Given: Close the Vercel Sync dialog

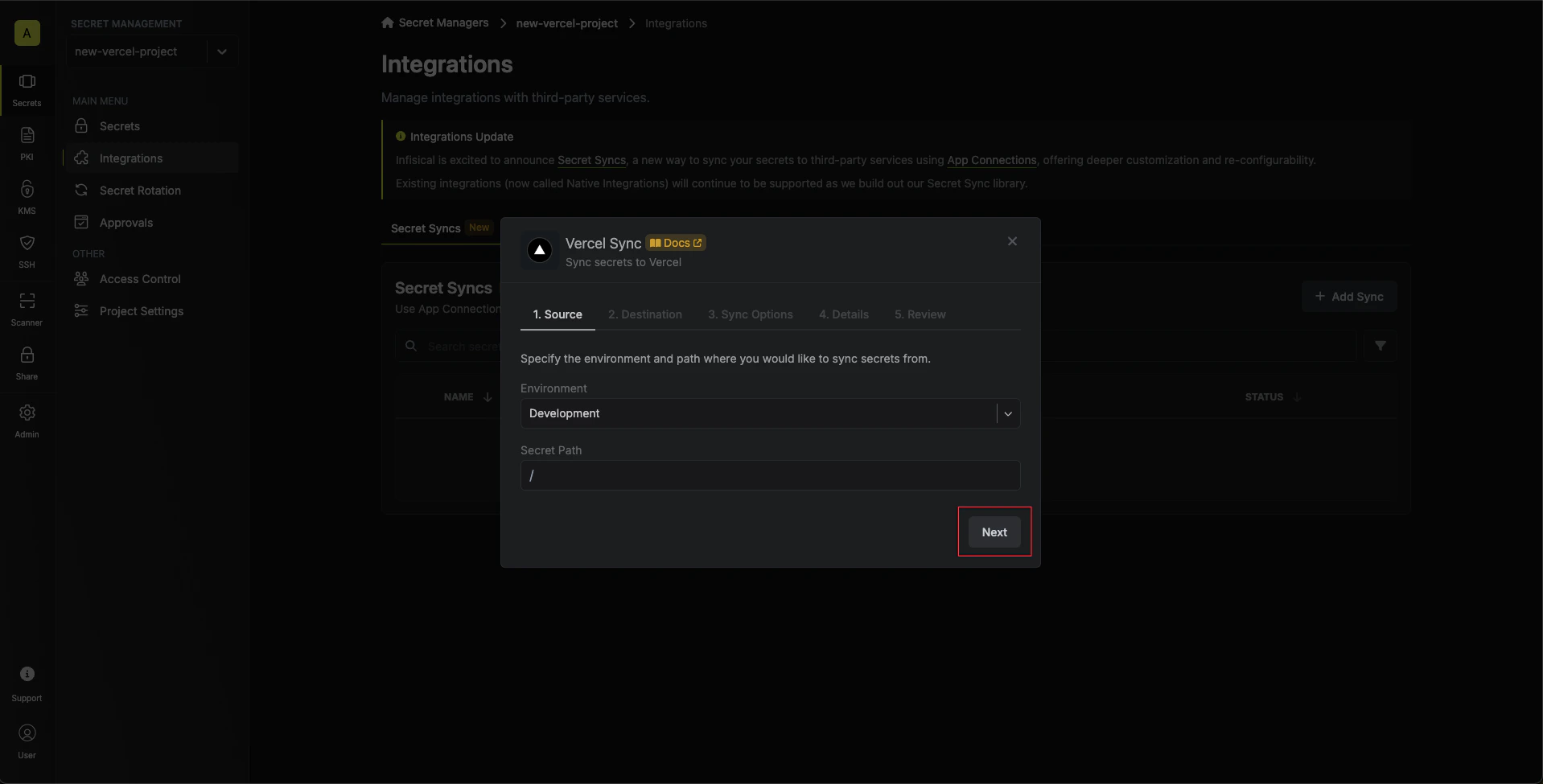Looking at the screenshot, I should pos(1012,241).
